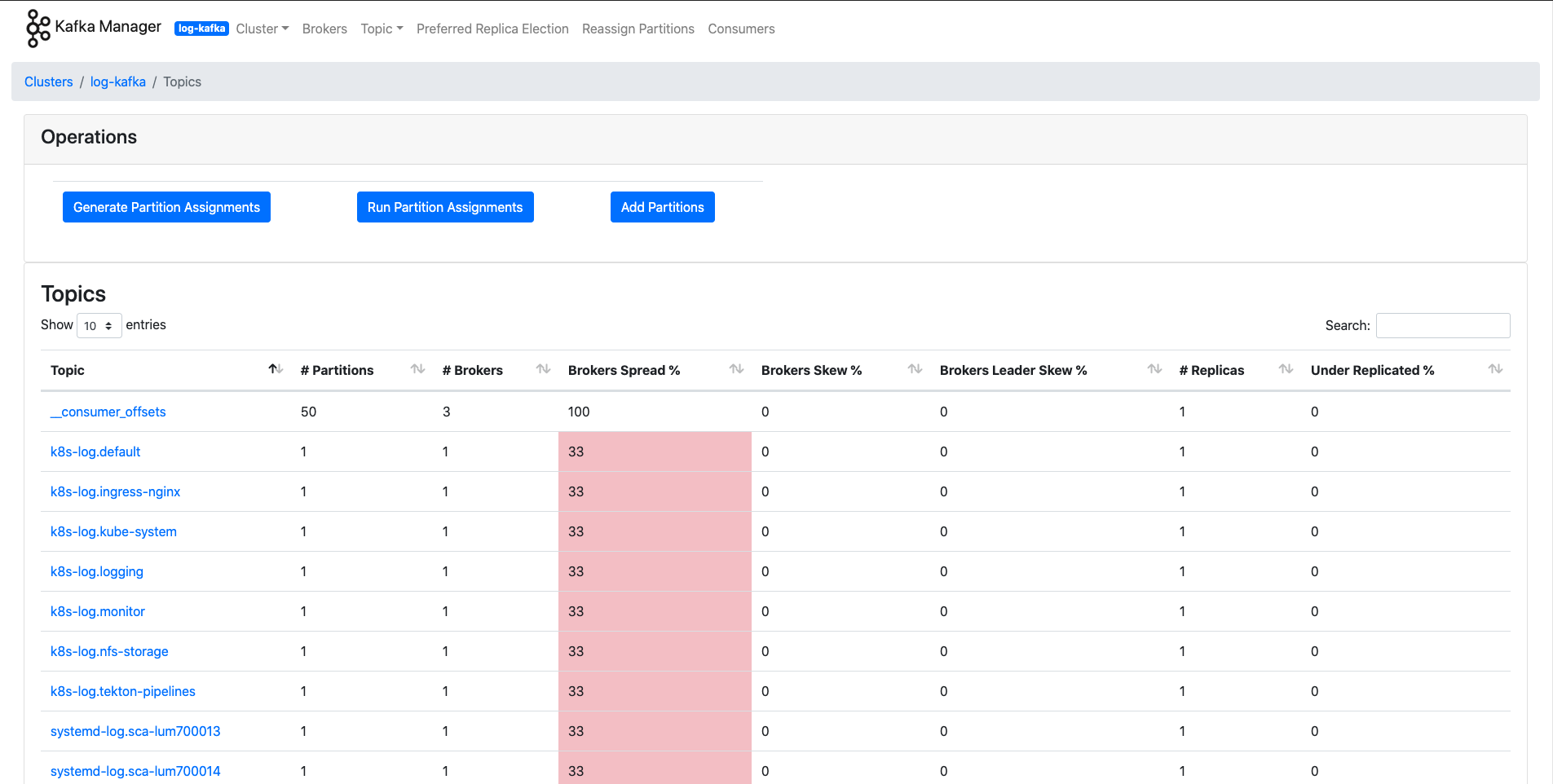
Task: Sort by Under Replicated % sort icon
Action: click(x=1495, y=369)
